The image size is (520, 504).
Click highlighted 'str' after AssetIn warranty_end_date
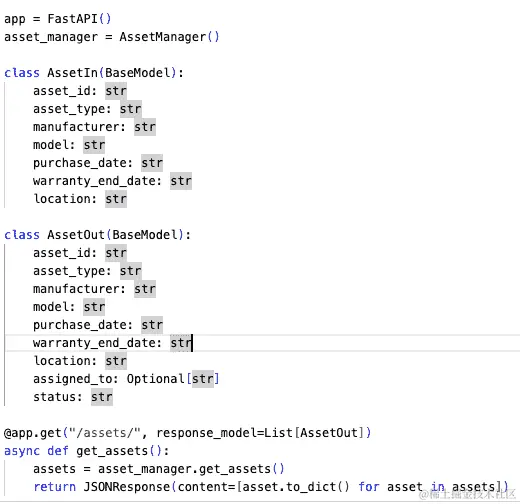tap(181, 181)
